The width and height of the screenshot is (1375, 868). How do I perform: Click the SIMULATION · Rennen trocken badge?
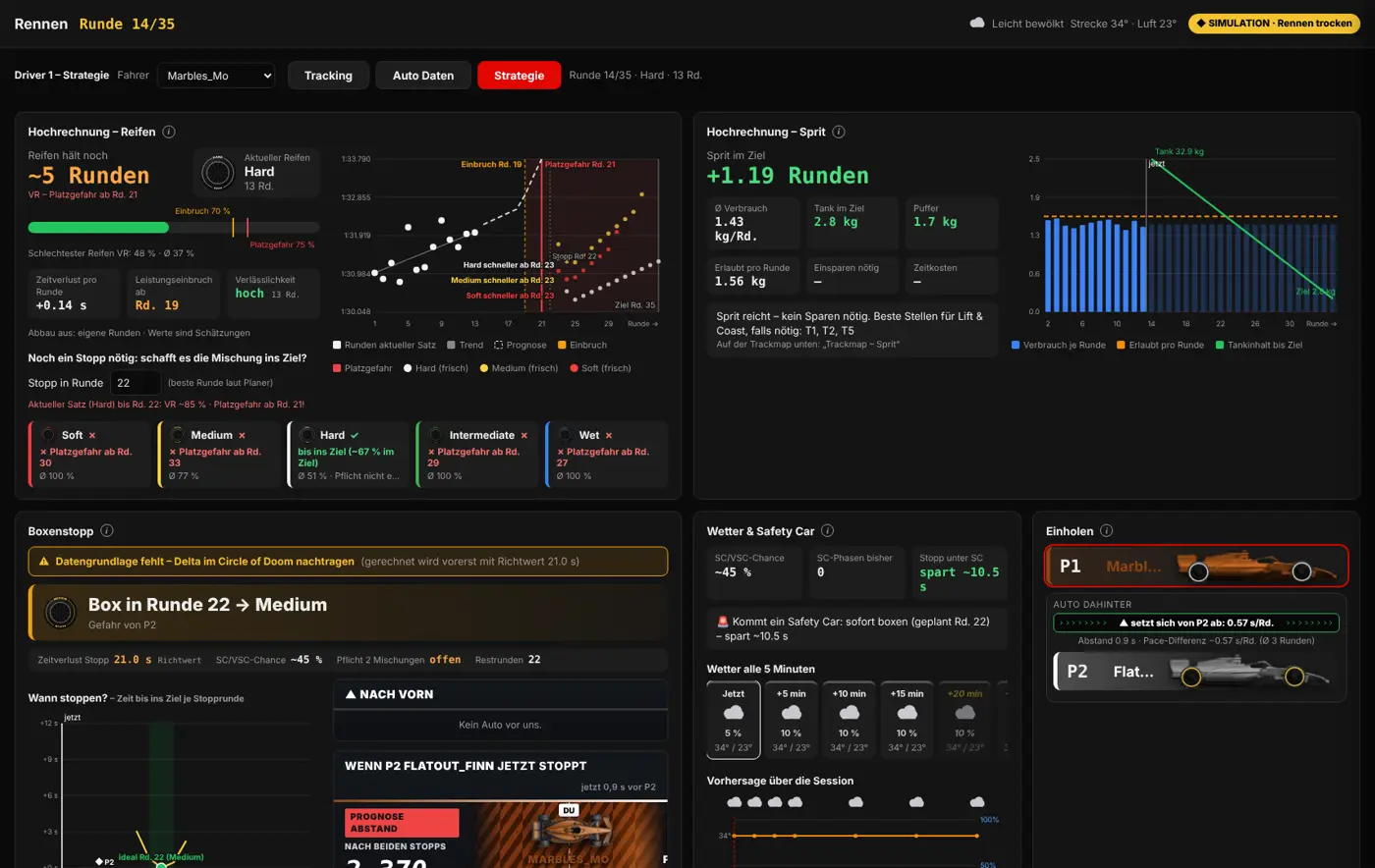coord(1275,23)
